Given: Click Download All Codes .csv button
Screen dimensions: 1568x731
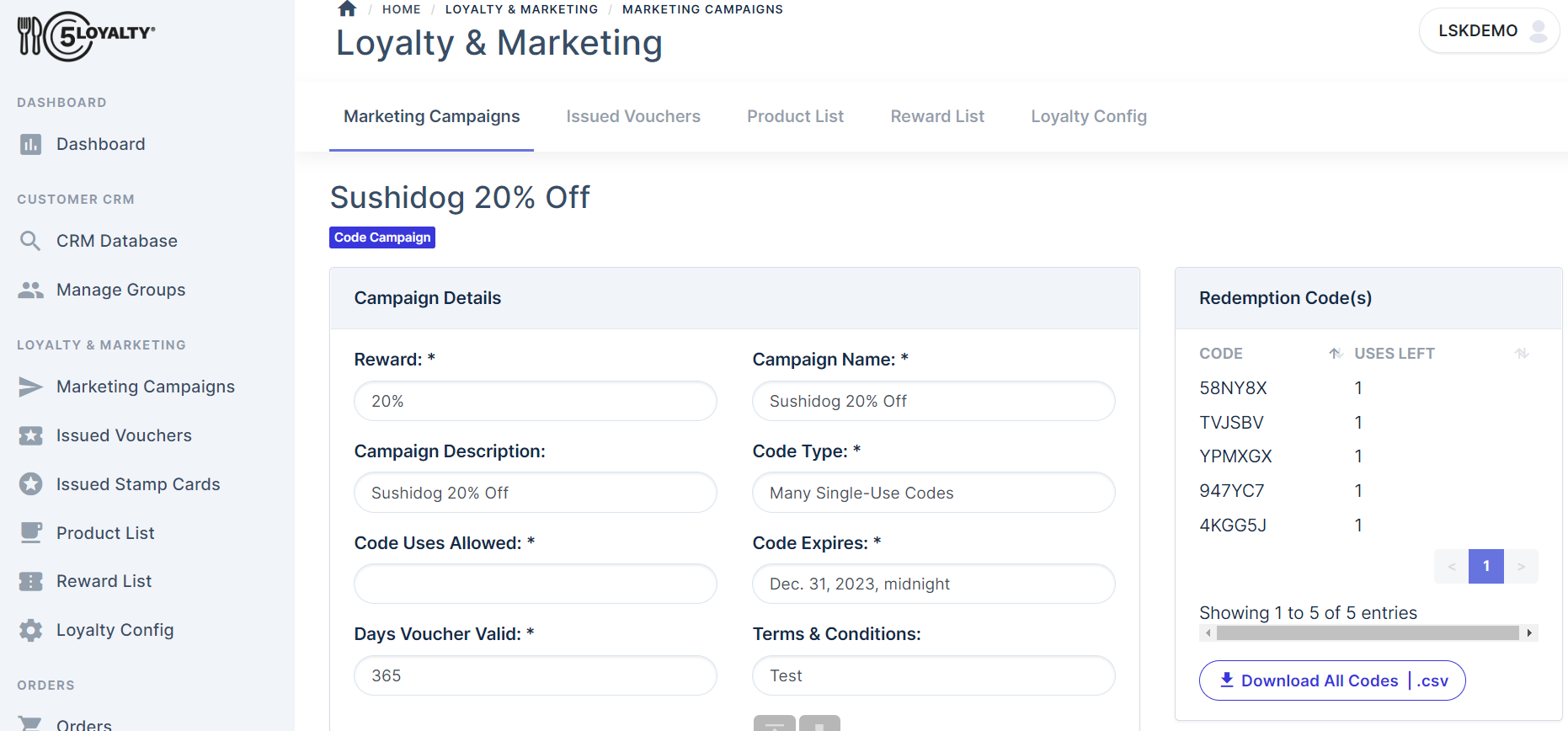Looking at the screenshot, I should pos(1331,680).
